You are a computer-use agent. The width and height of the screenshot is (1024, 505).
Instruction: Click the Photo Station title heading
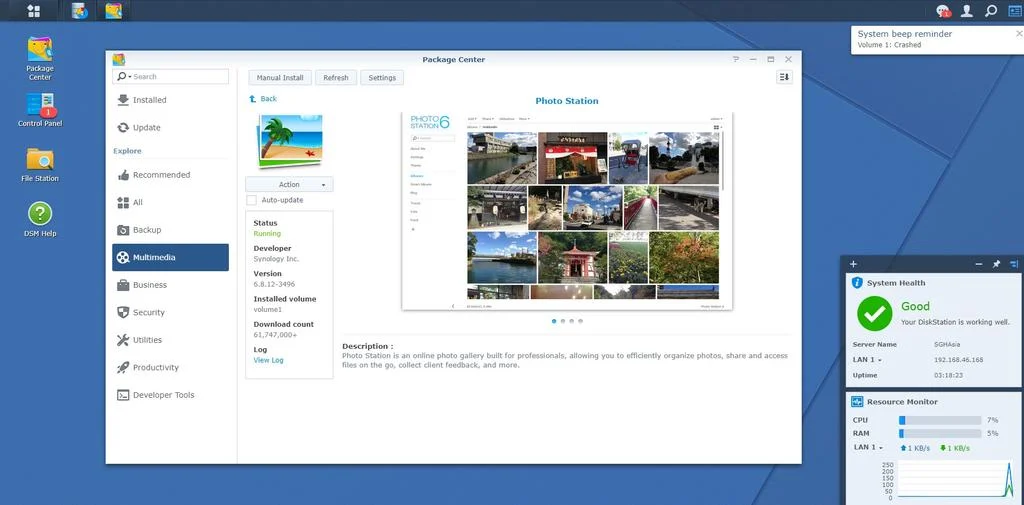tap(567, 101)
